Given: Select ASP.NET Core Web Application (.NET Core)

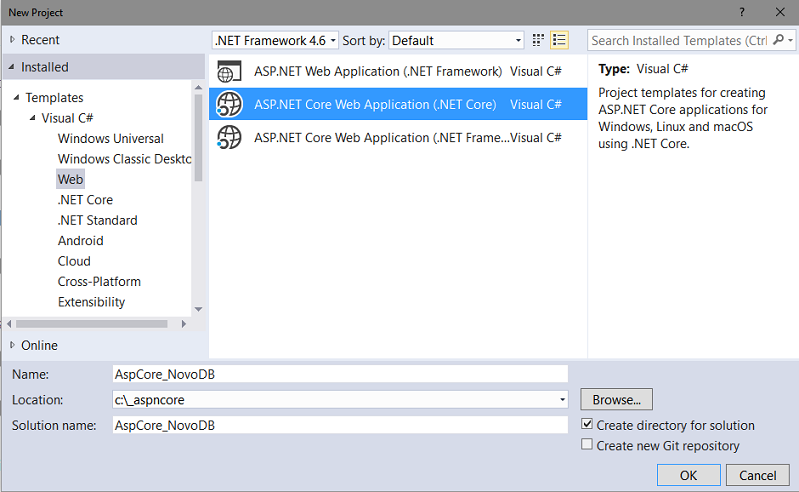Looking at the screenshot, I should point(398,104).
